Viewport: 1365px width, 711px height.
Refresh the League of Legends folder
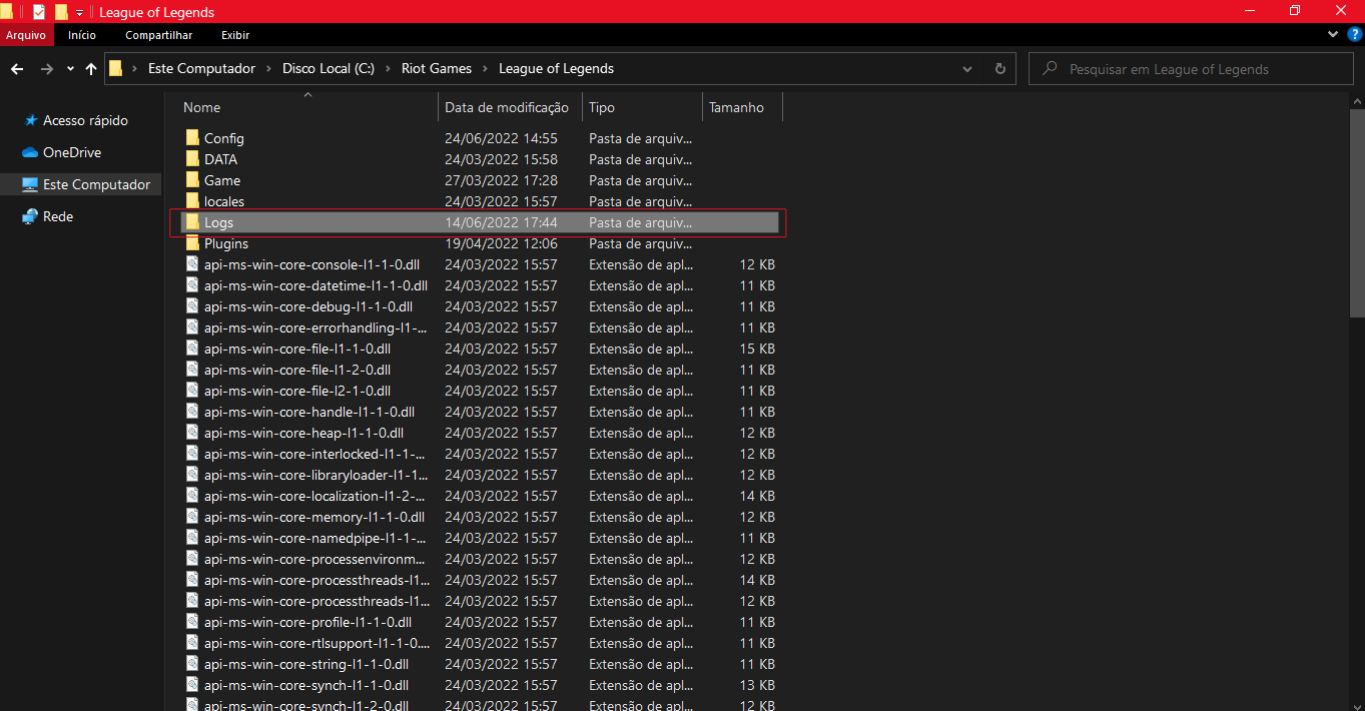tap(999, 69)
